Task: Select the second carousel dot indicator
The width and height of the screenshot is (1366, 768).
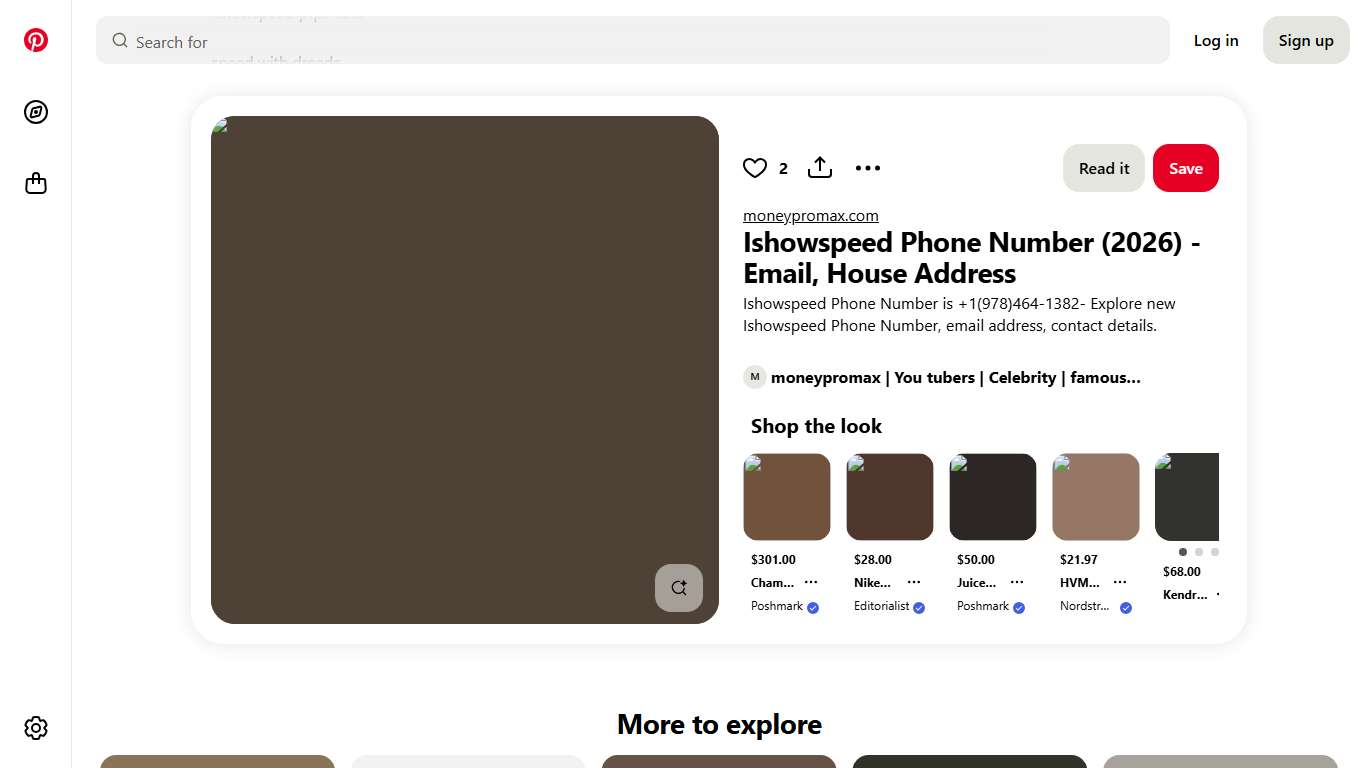Action: click(x=1199, y=552)
